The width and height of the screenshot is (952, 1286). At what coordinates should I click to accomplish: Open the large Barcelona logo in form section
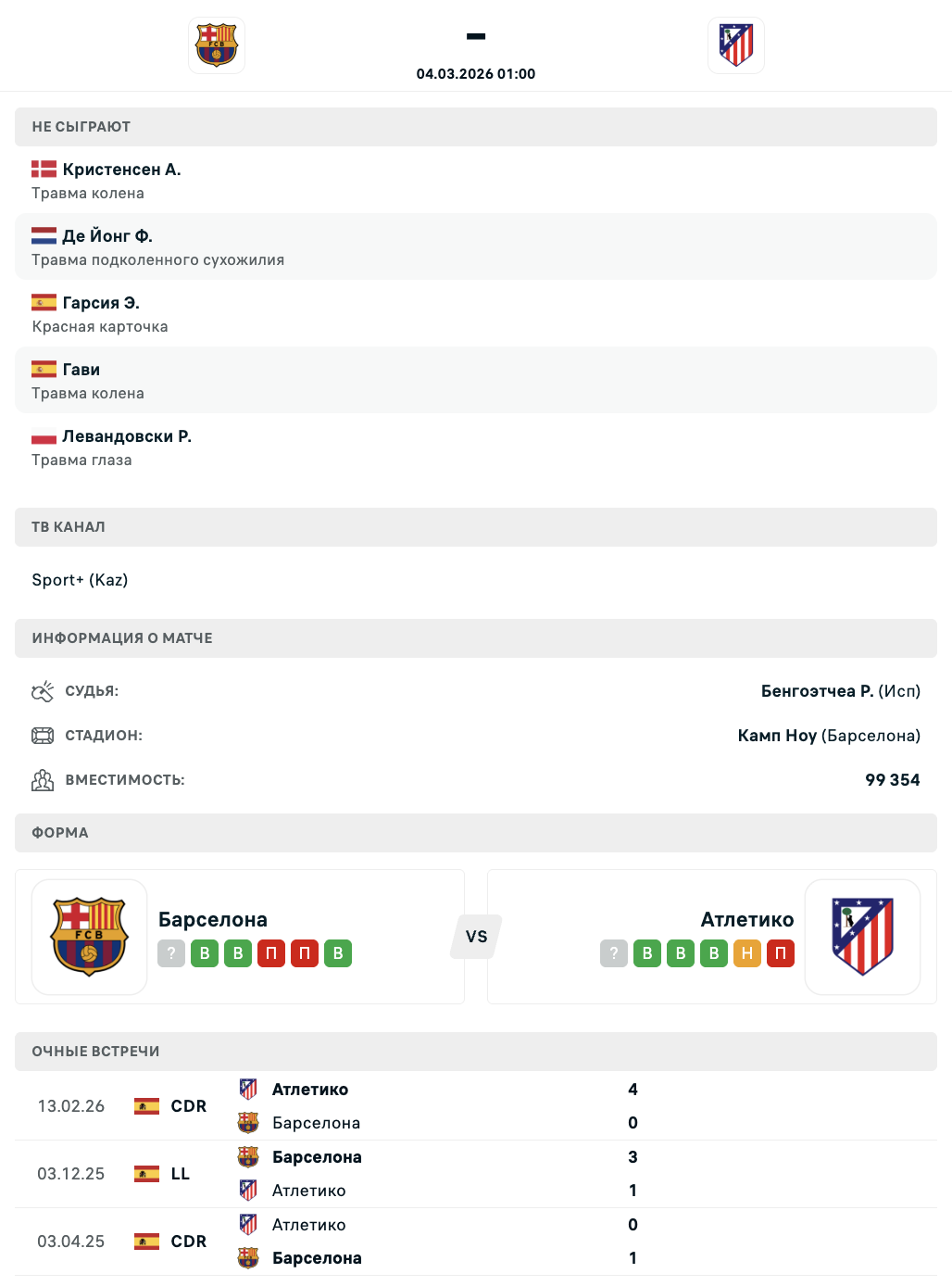(90, 937)
